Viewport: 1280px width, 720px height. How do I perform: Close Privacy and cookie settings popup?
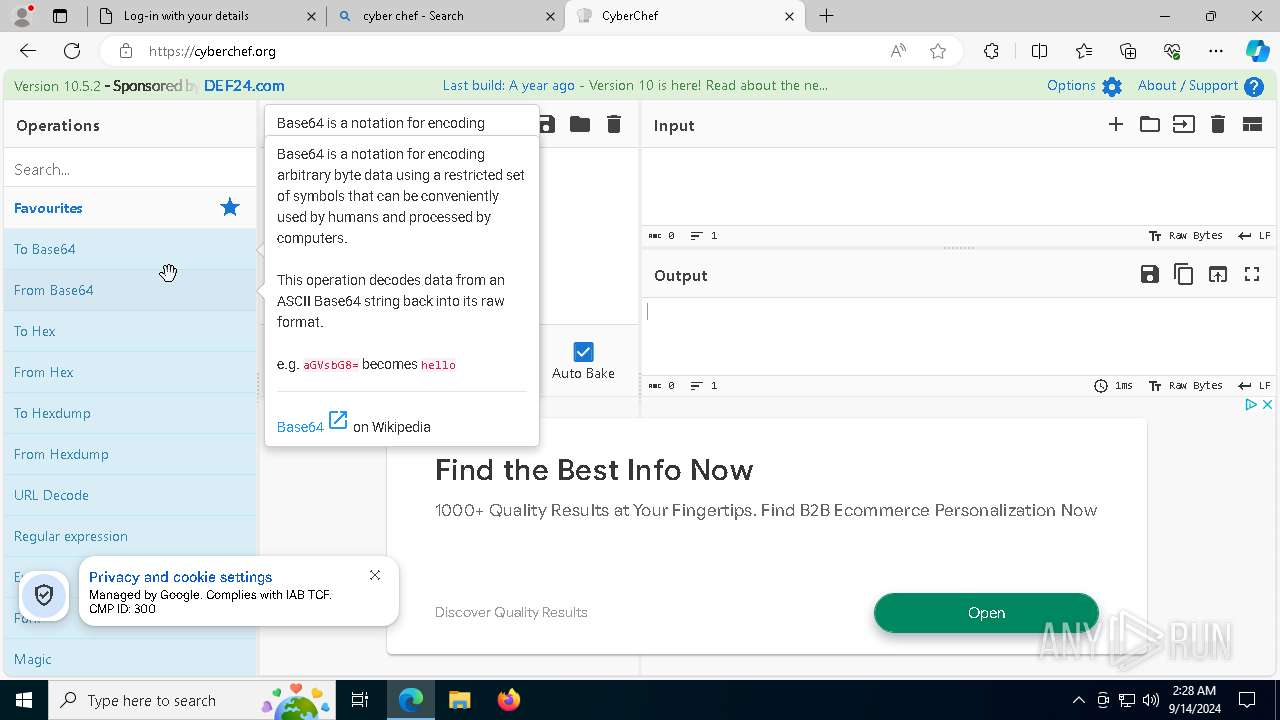point(375,575)
